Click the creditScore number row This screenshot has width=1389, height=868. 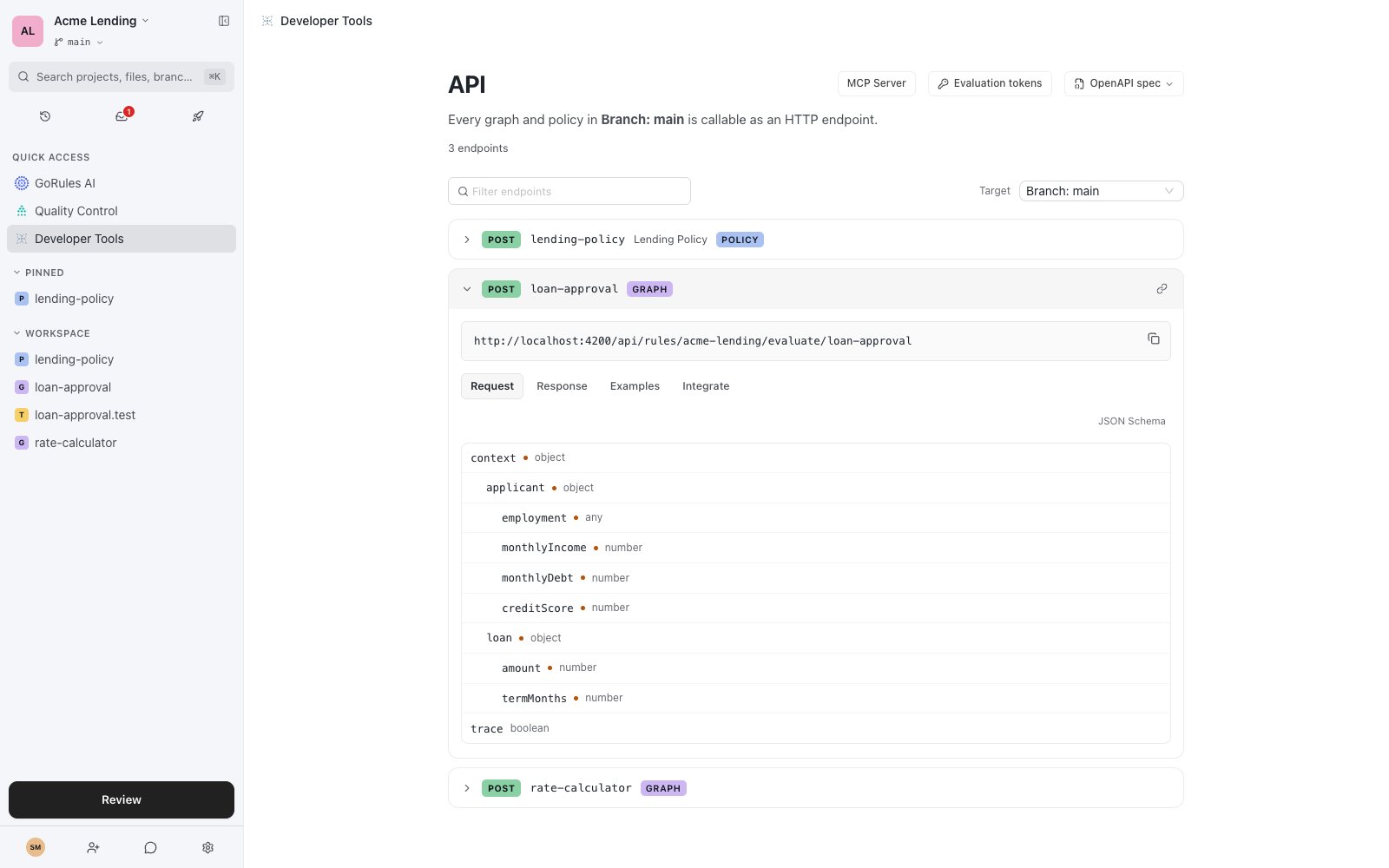[815, 608]
